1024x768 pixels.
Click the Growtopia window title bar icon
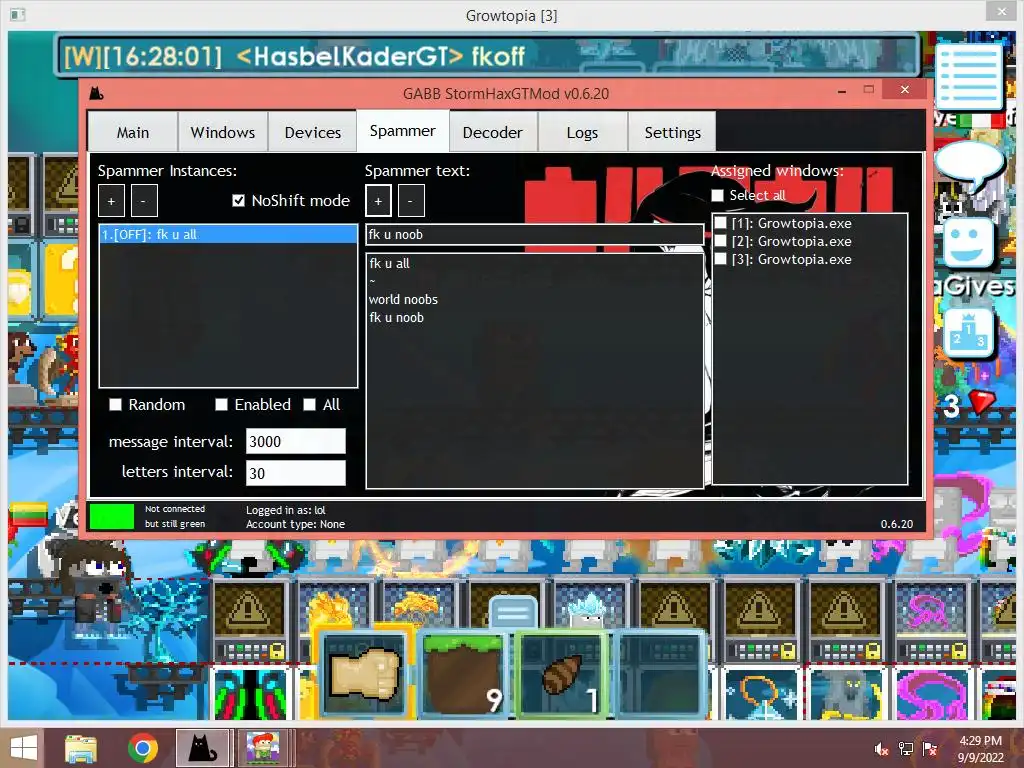pyautogui.click(x=18, y=14)
